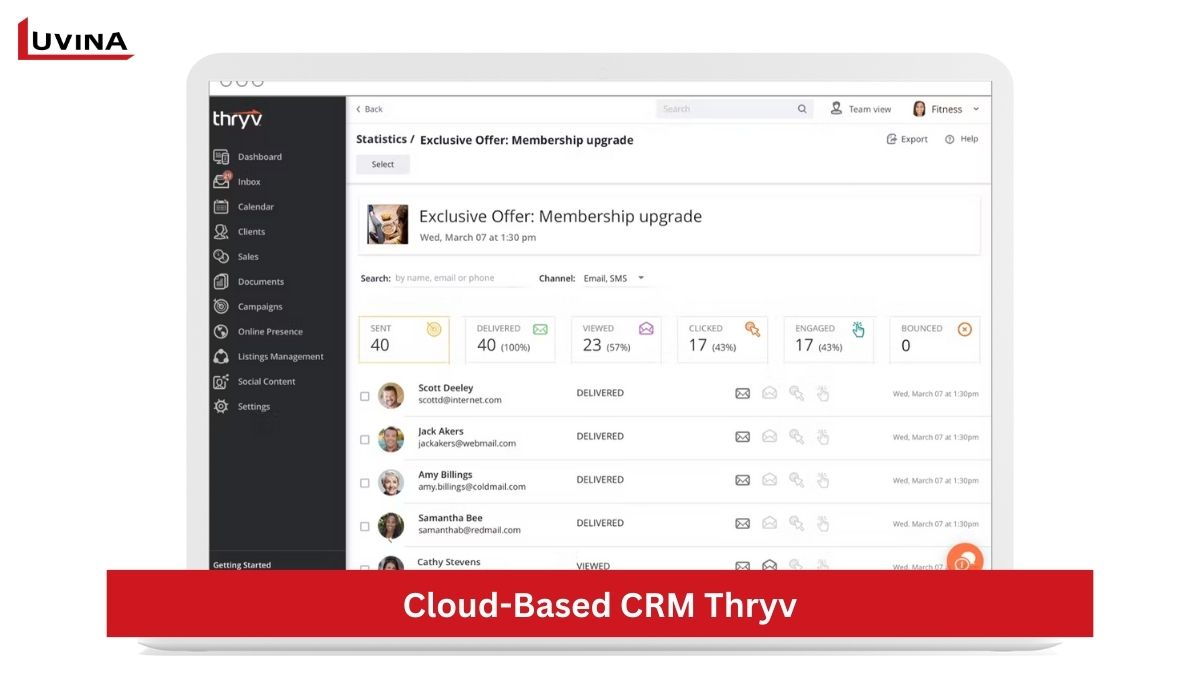The height and width of the screenshot is (675, 1200).
Task: Click the Online Presence globe icon
Action: [221, 332]
